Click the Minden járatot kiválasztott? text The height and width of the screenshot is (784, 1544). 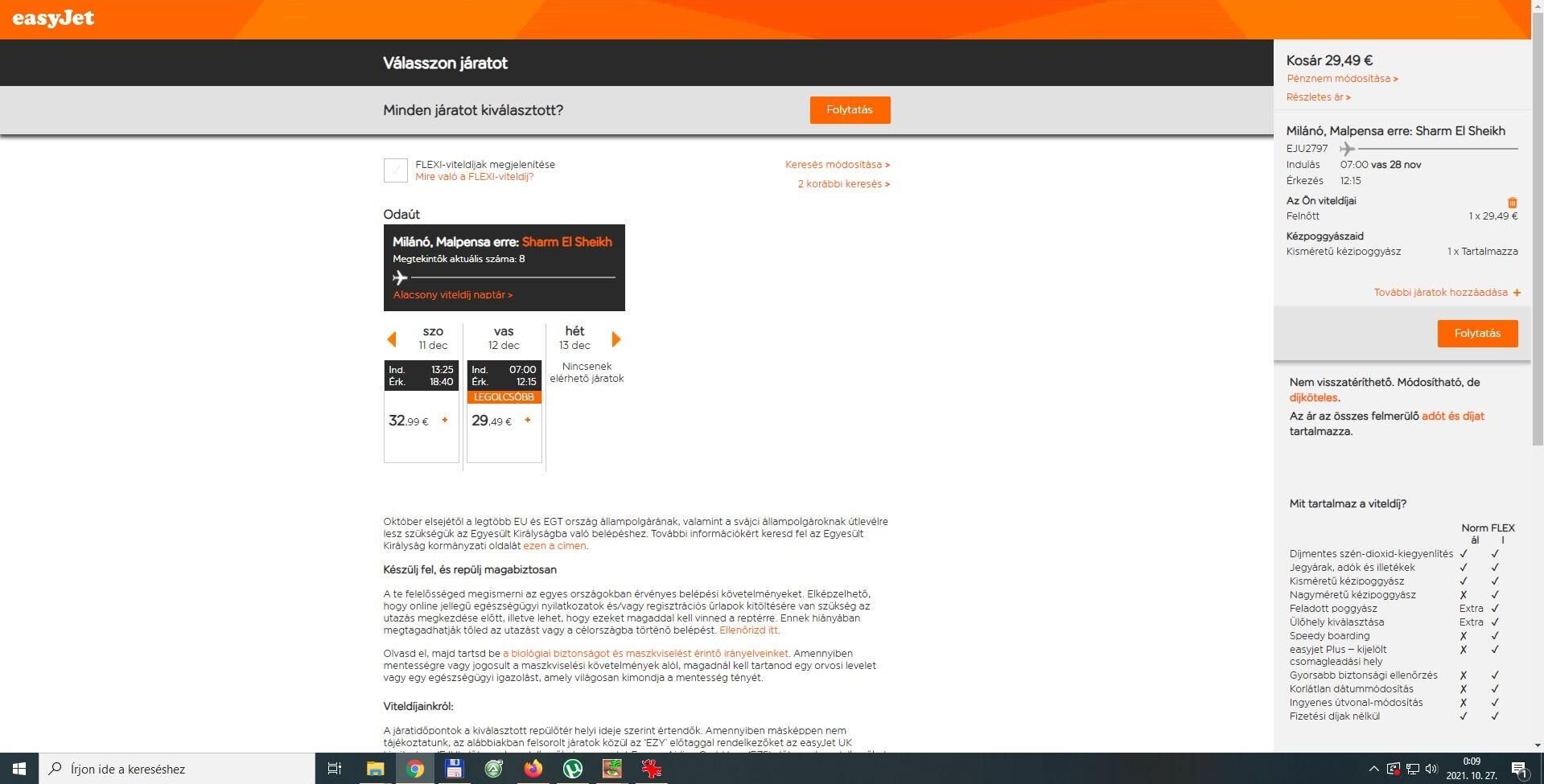[473, 110]
